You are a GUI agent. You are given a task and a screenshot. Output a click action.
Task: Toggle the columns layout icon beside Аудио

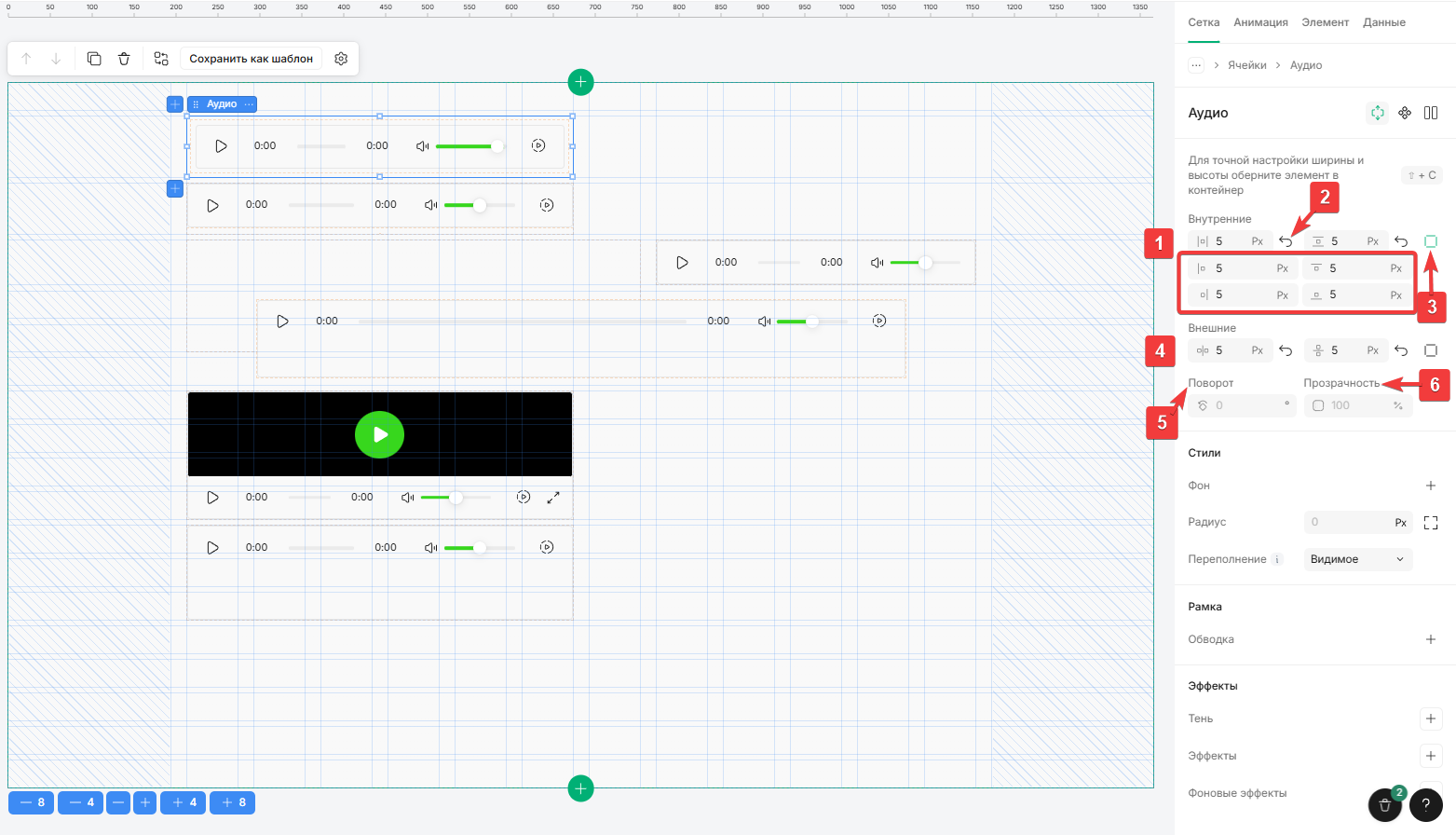pos(1431,113)
